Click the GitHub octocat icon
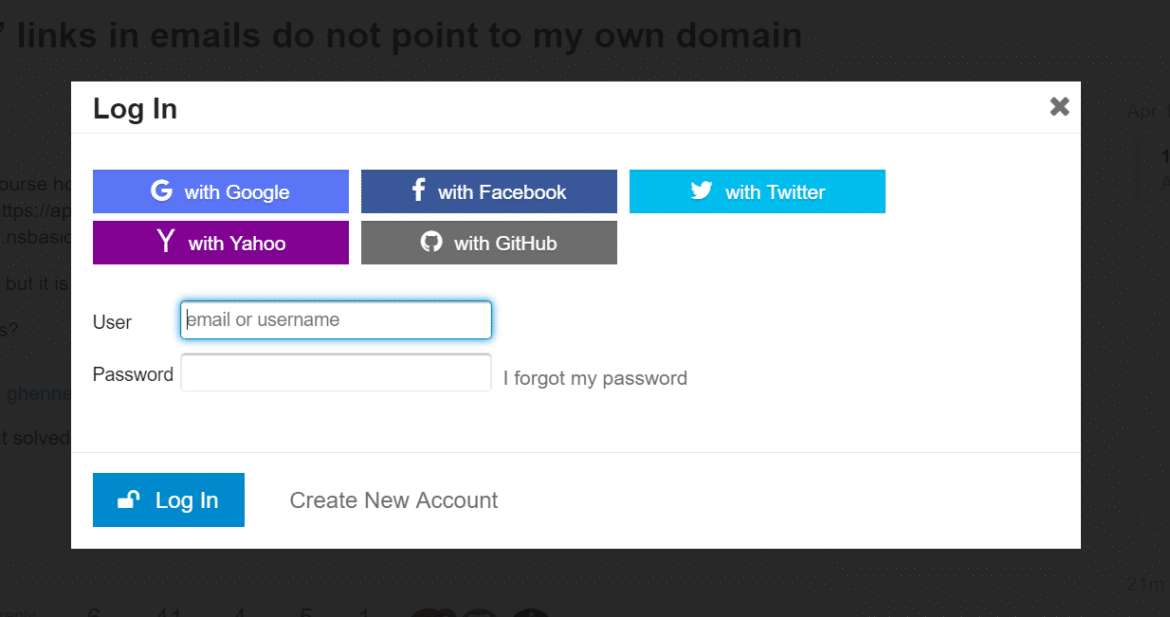The height and width of the screenshot is (617, 1170). tap(431, 242)
